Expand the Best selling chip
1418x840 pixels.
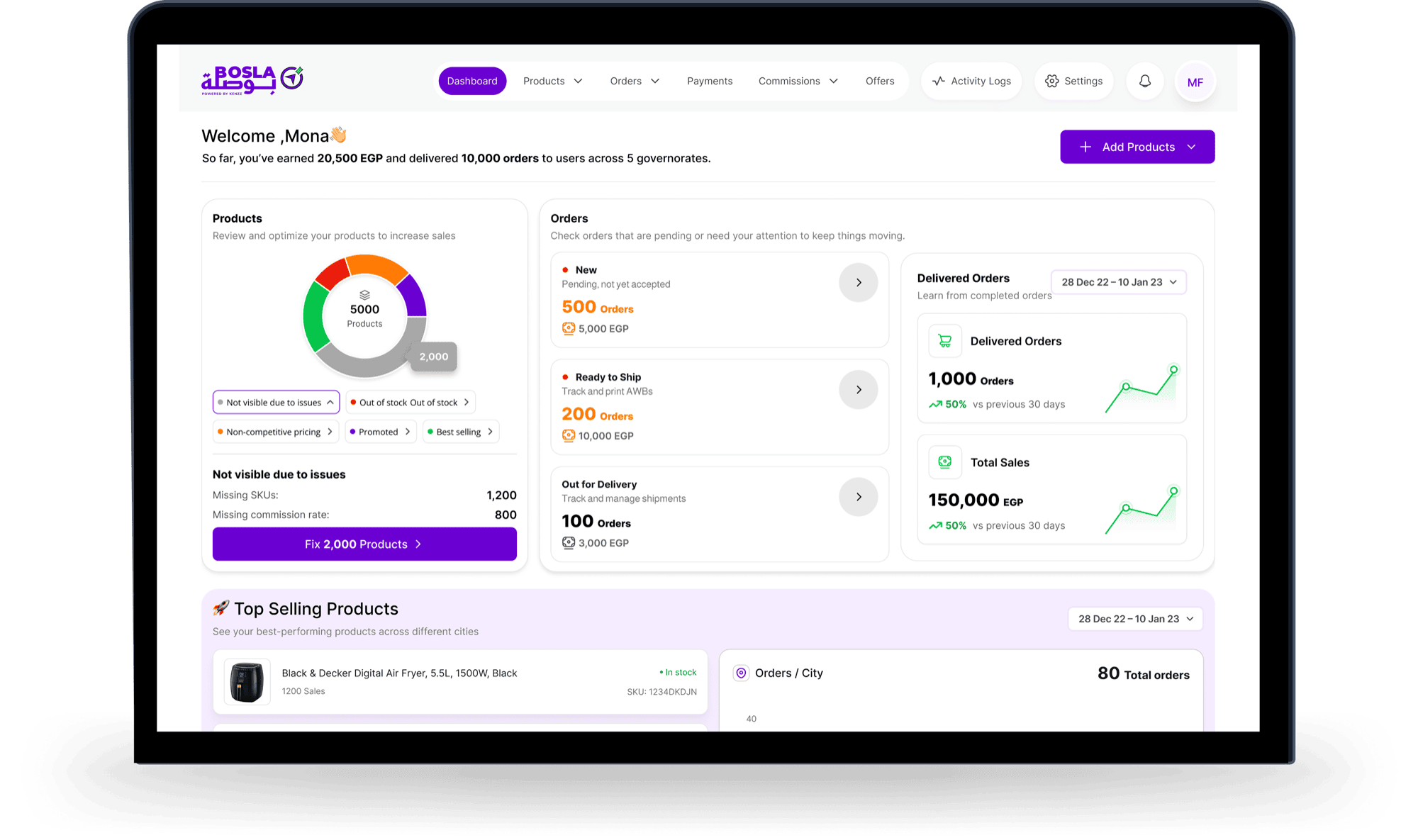coord(461,432)
